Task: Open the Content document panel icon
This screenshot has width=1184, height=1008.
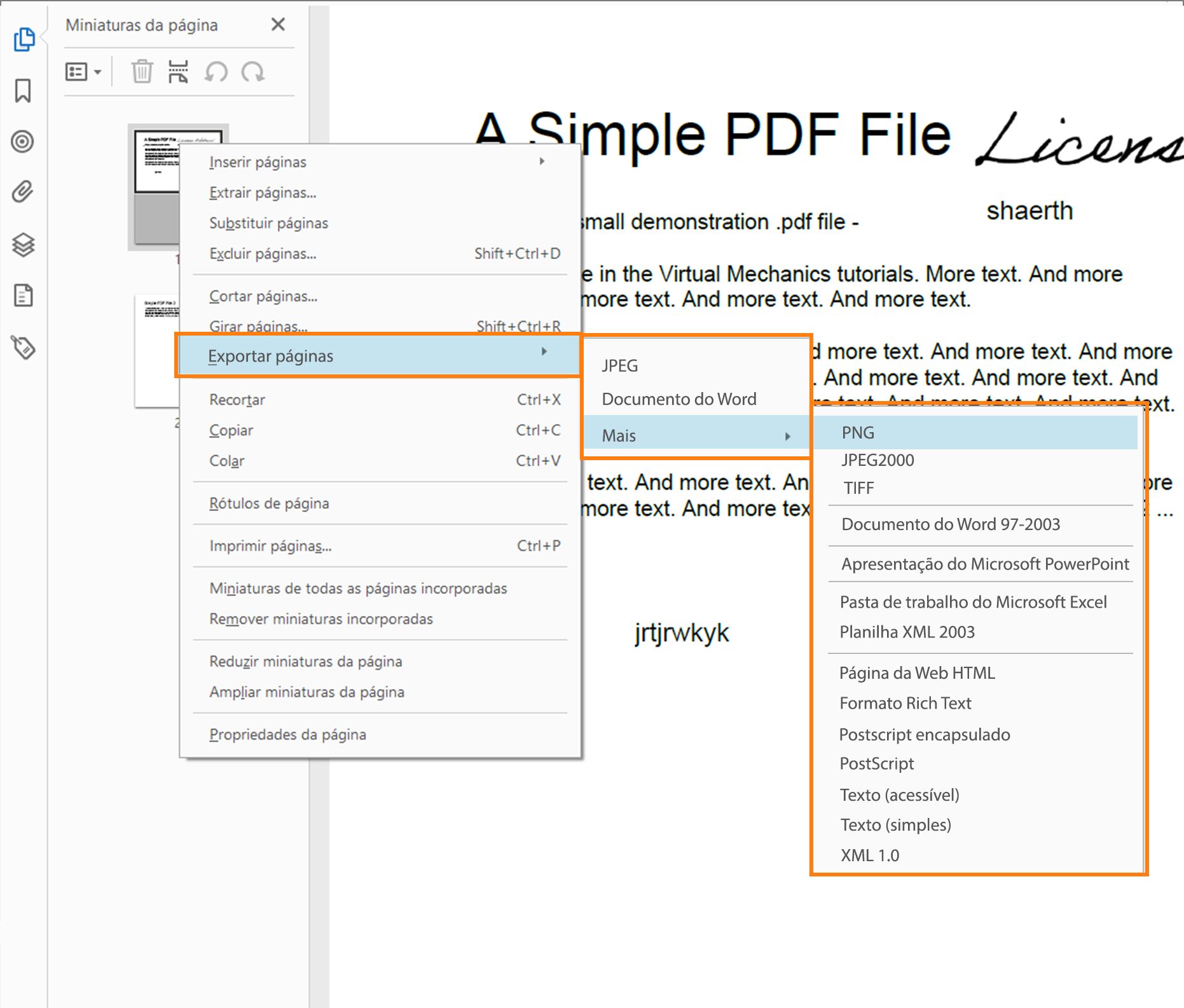Action: [23, 296]
